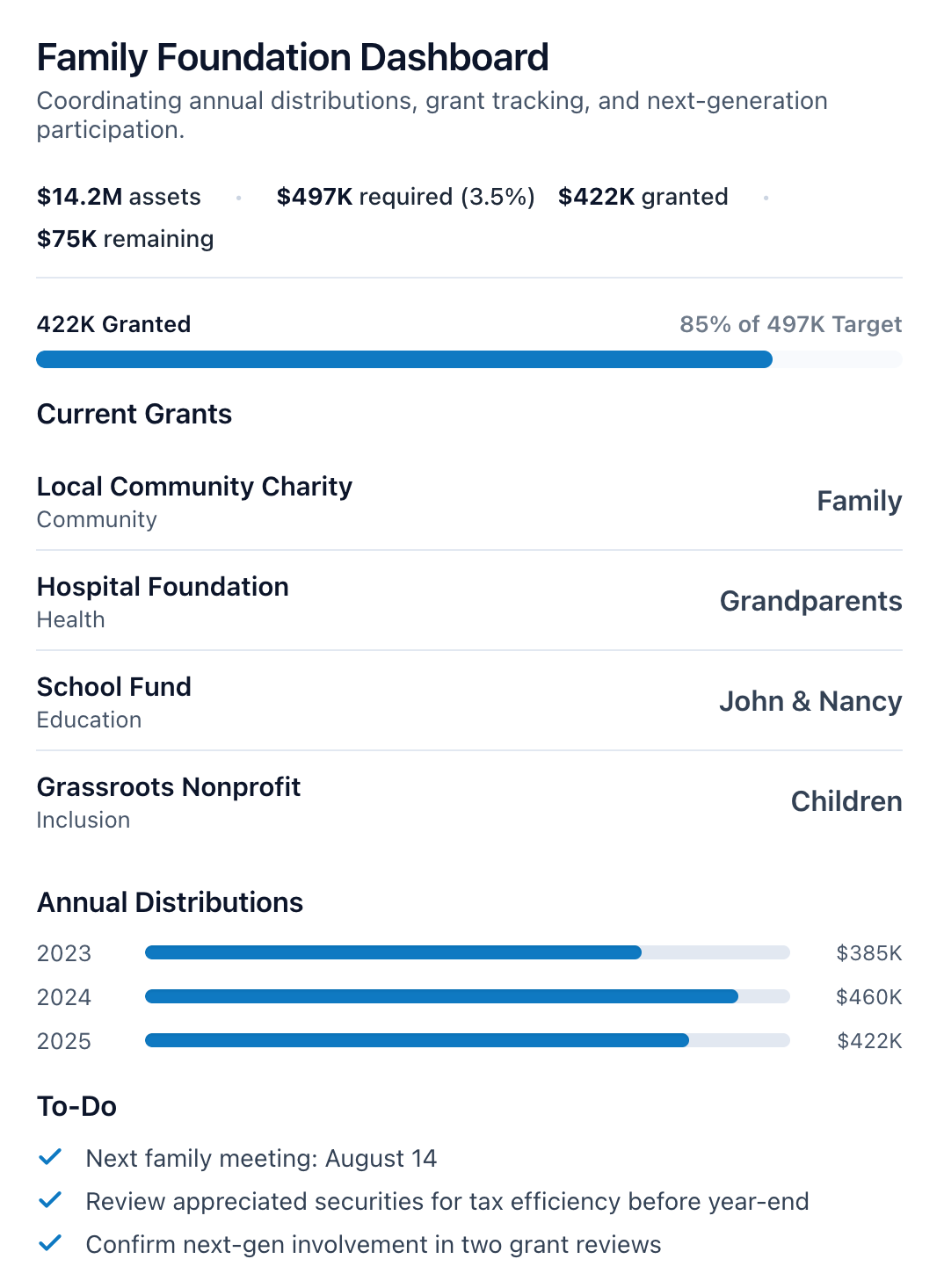Select the School Fund grant
Viewport: 944px width, 1288px height.
[113, 687]
